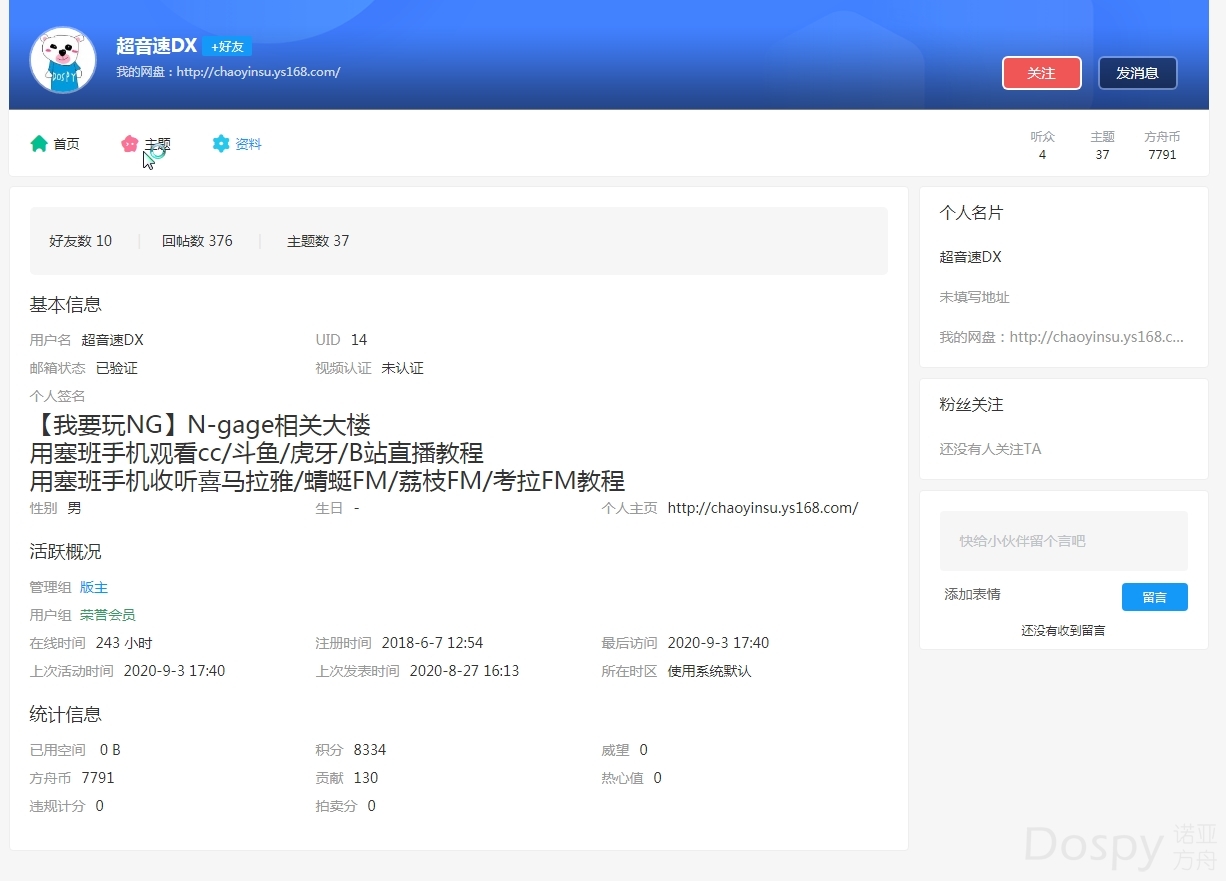This screenshot has width=1226, height=881.
Task: Click the green home icon
Action: pyautogui.click(x=39, y=144)
